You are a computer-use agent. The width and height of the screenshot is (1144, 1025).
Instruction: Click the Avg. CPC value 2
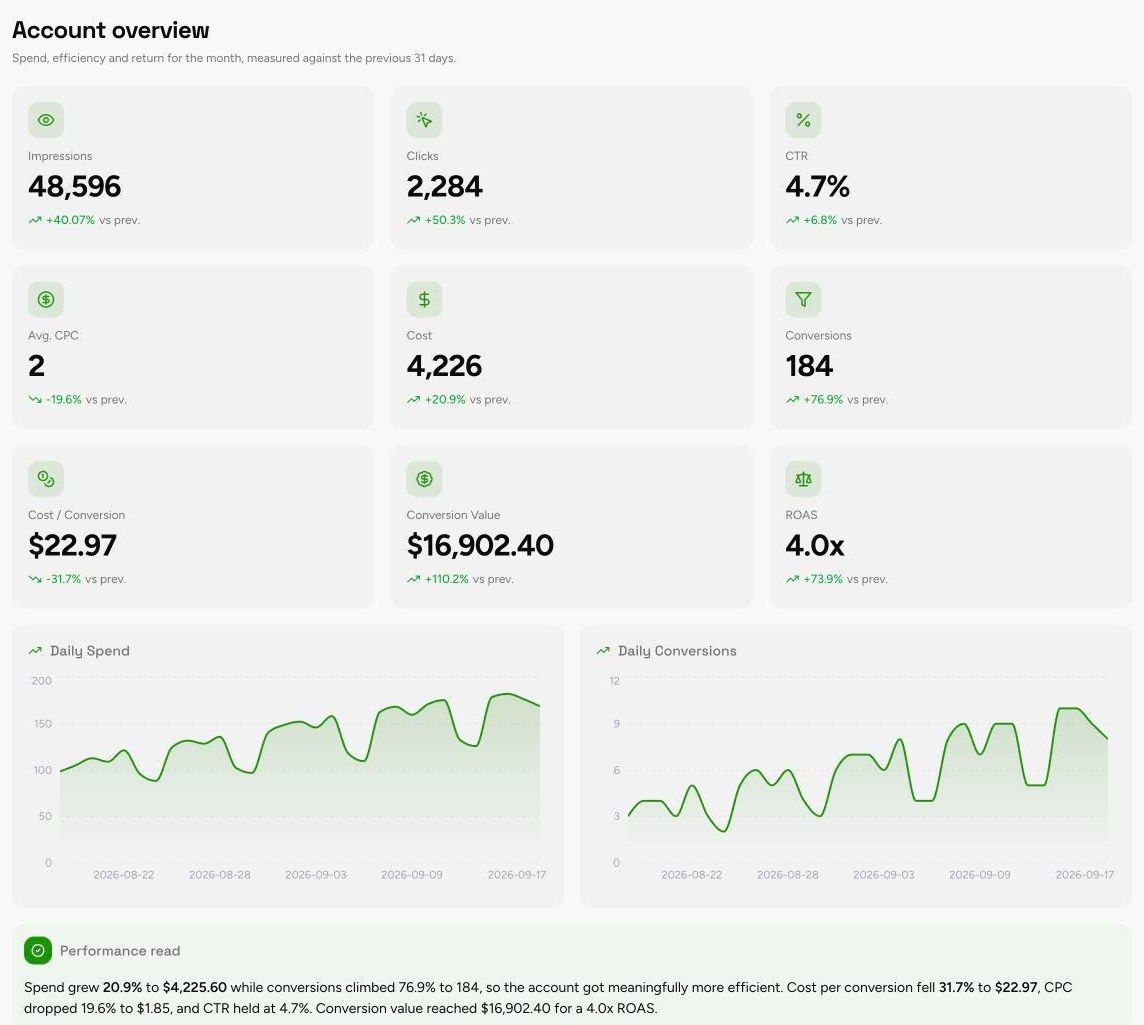click(36, 365)
